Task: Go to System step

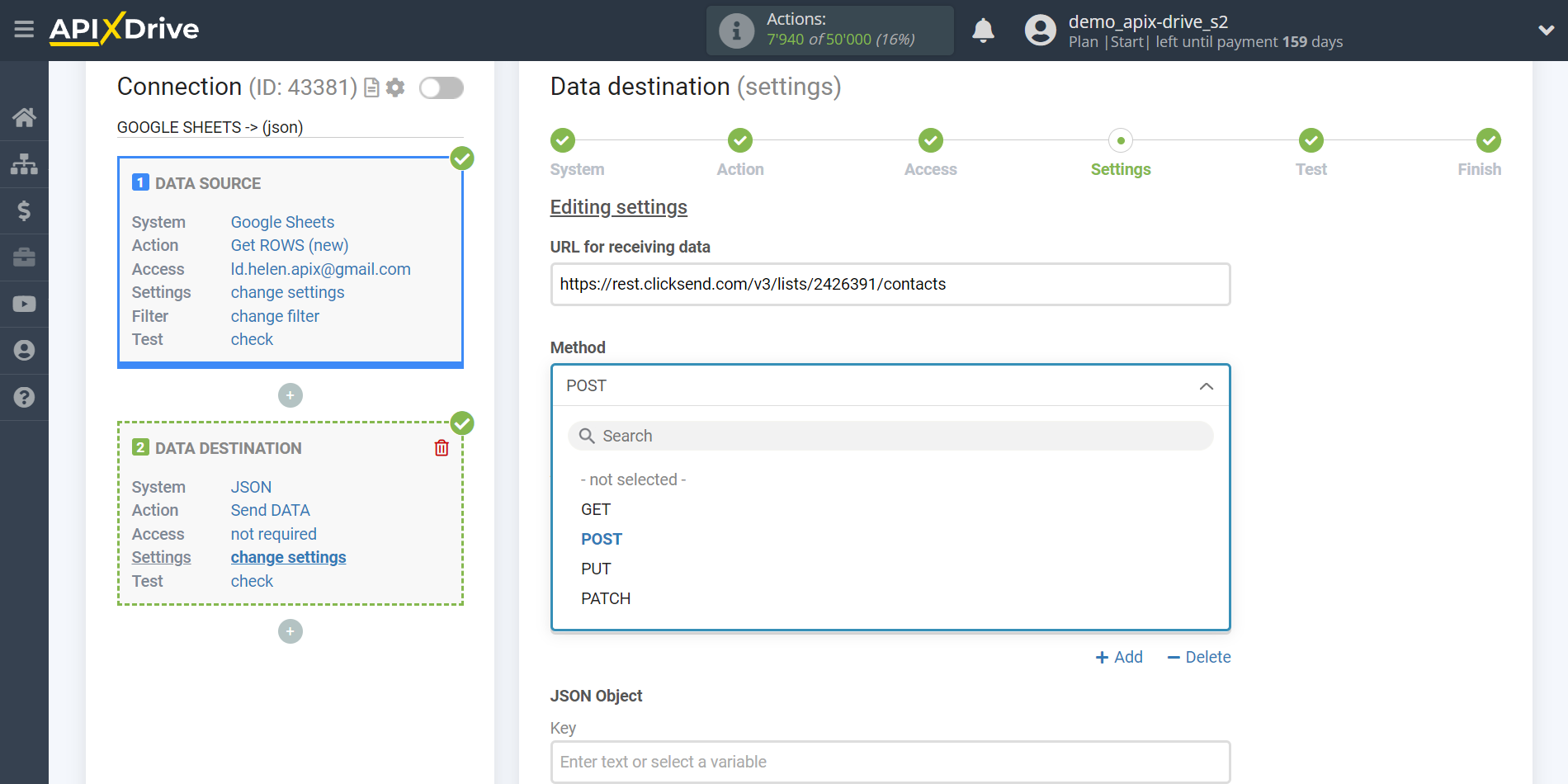Action: 563,140
